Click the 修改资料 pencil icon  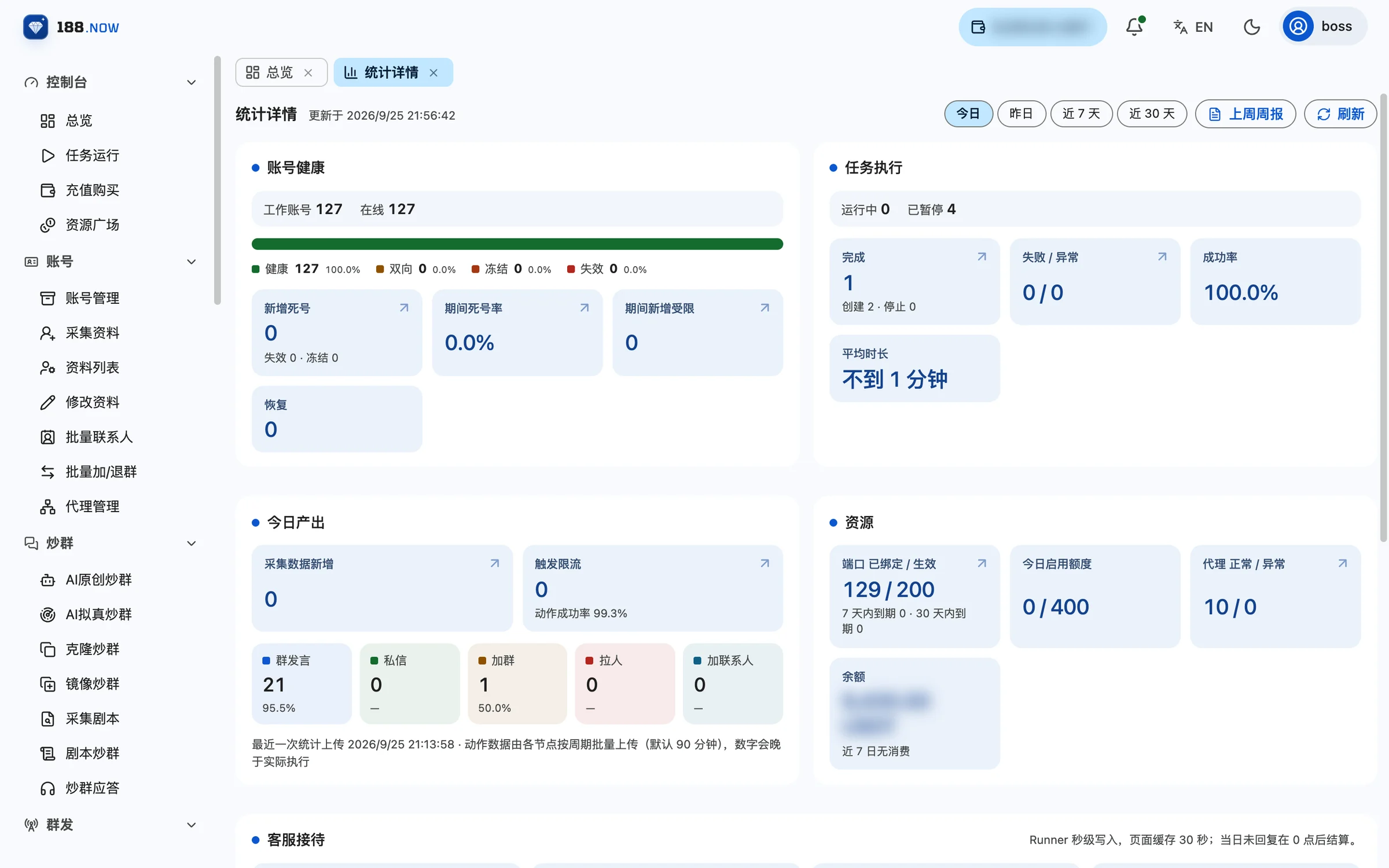coord(47,402)
